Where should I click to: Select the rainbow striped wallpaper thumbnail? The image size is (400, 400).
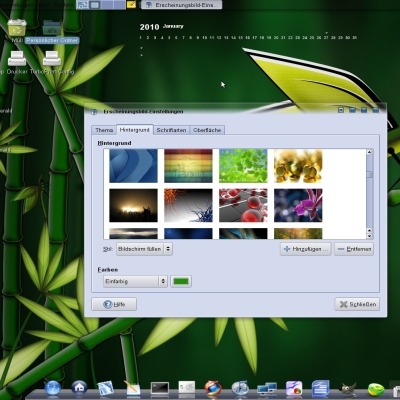(188, 166)
